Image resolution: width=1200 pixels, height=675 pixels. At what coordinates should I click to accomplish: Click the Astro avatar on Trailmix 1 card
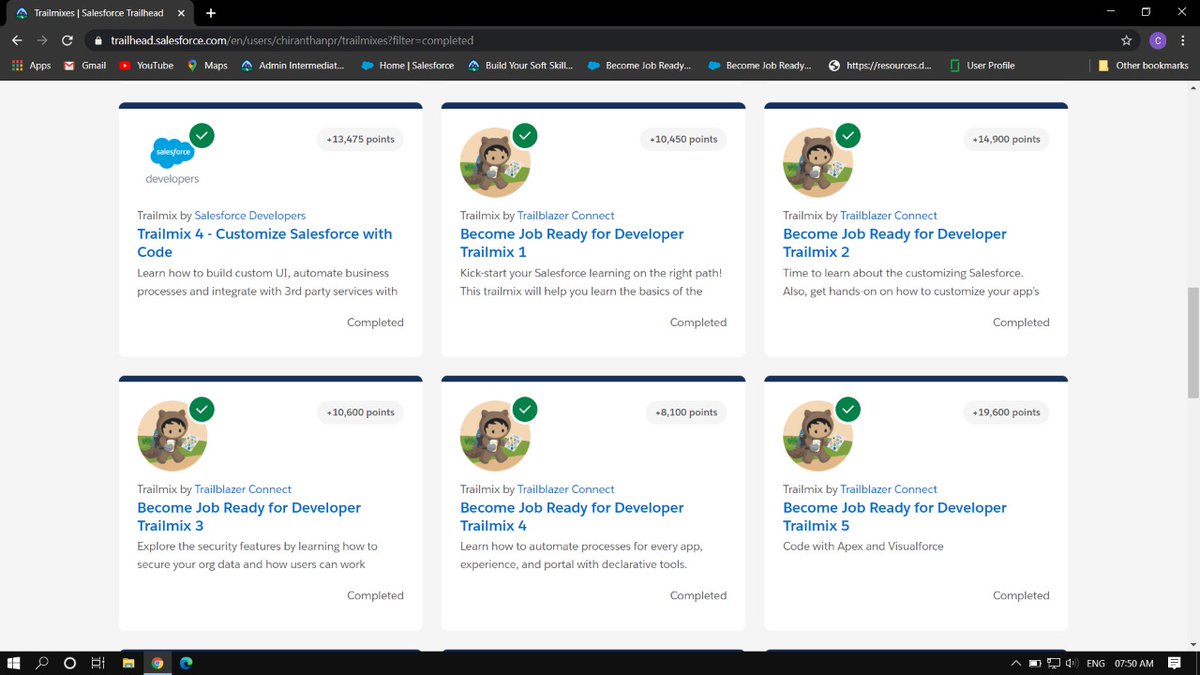pos(495,162)
